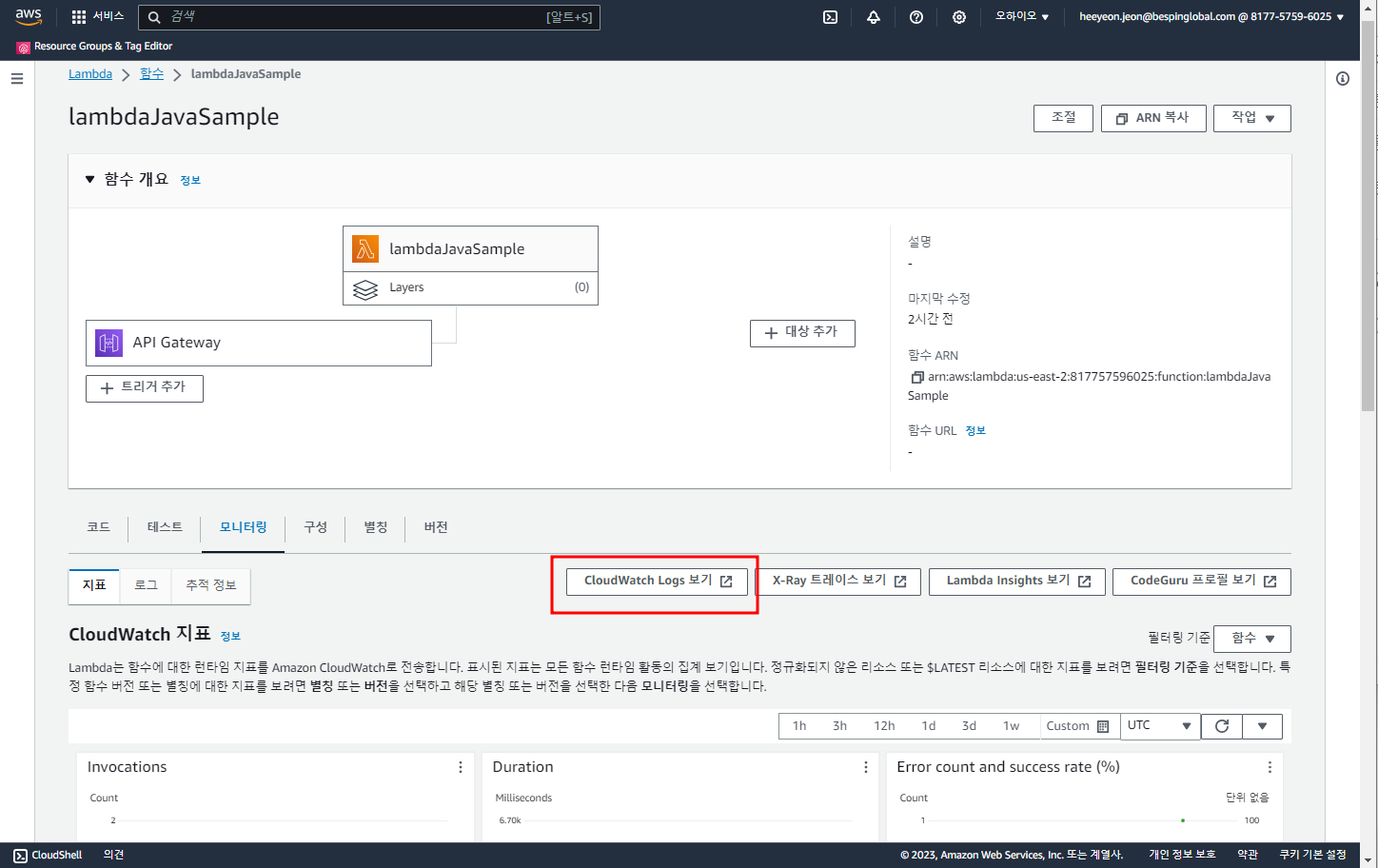This screenshot has height=868, width=1378.
Task: Select the 1d time range
Action: [929, 726]
